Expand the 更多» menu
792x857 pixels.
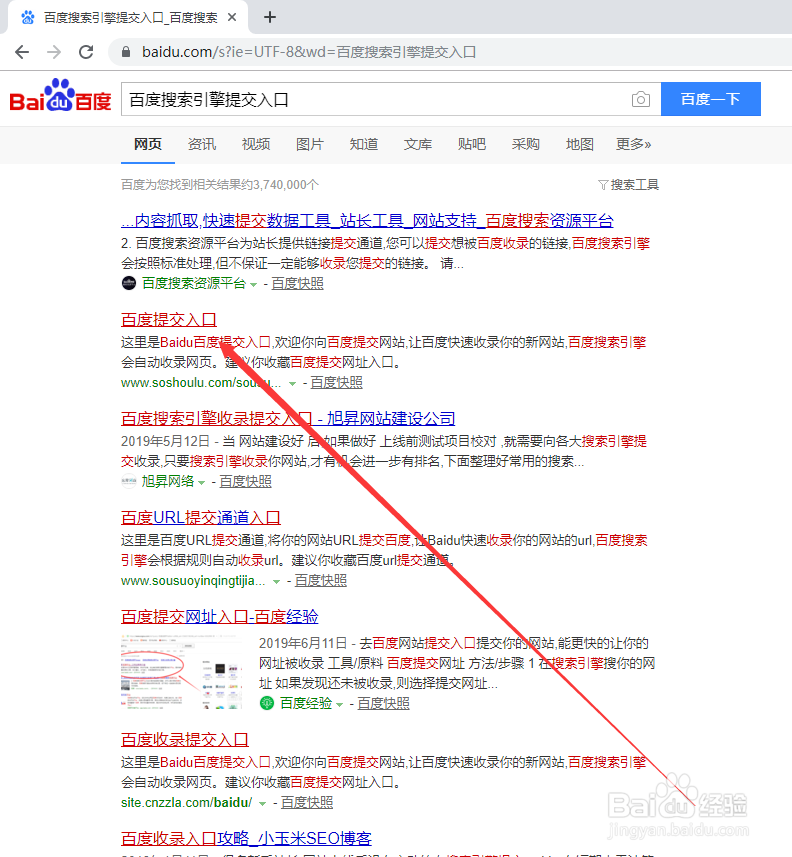click(x=633, y=144)
